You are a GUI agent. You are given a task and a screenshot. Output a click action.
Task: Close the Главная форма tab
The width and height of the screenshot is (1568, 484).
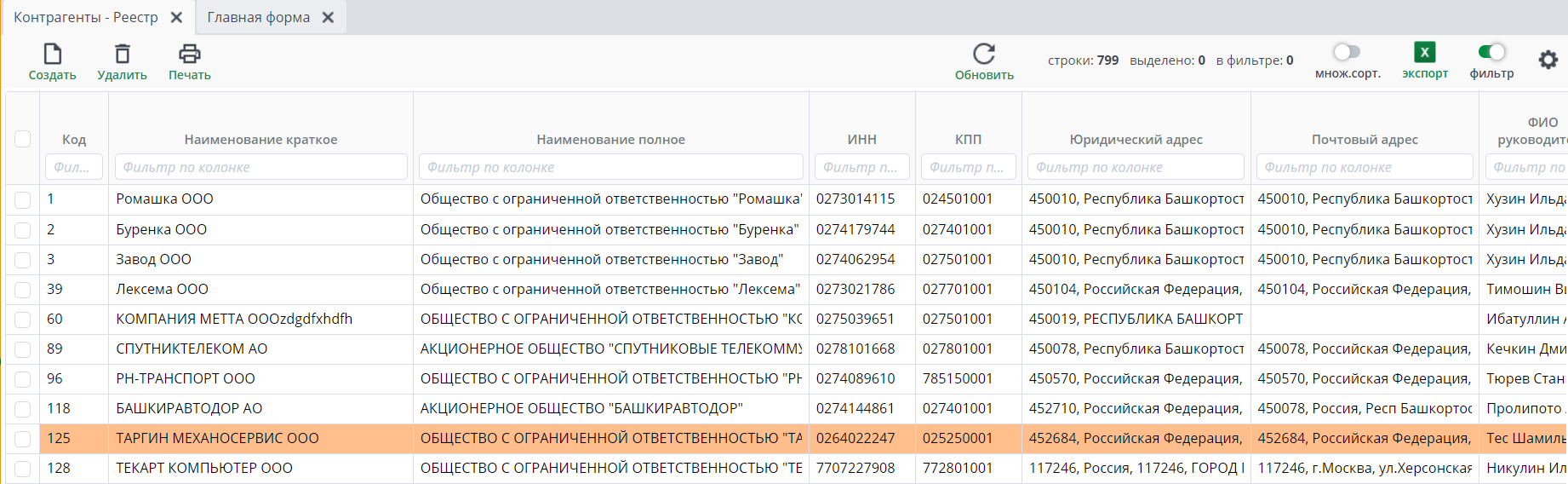(x=328, y=17)
